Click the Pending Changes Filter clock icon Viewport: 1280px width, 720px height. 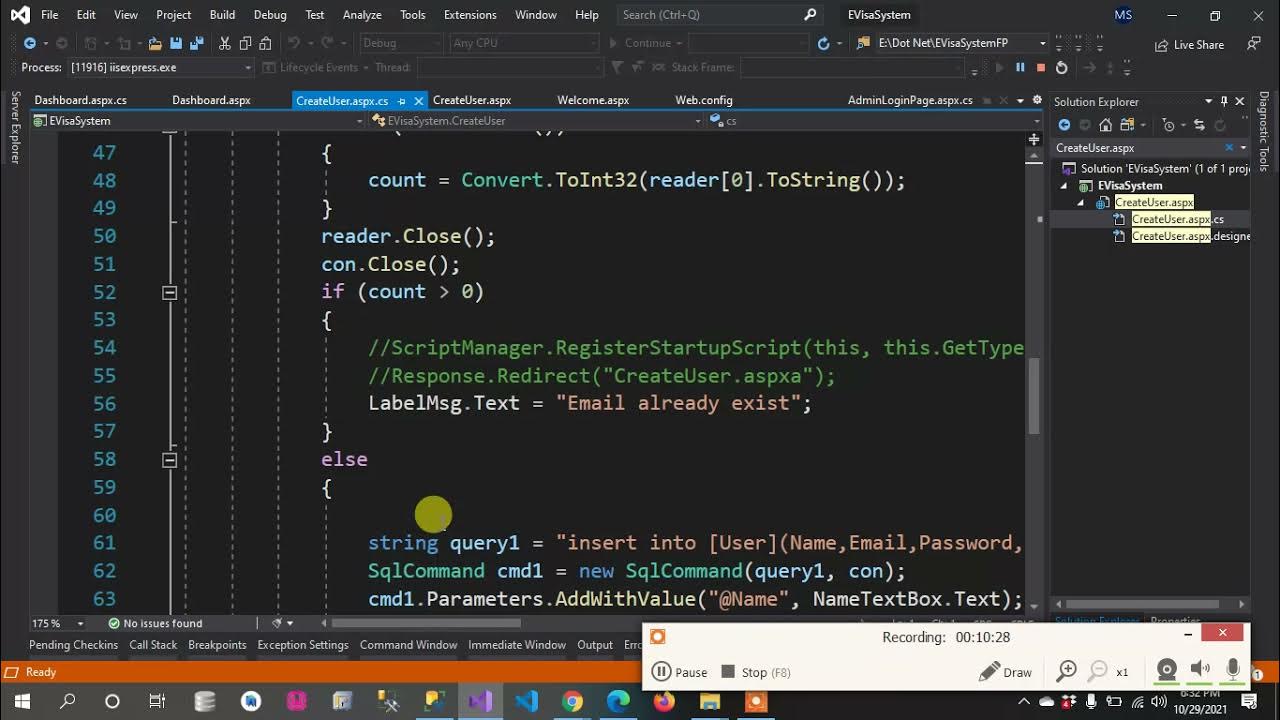pyautogui.click(x=1167, y=125)
